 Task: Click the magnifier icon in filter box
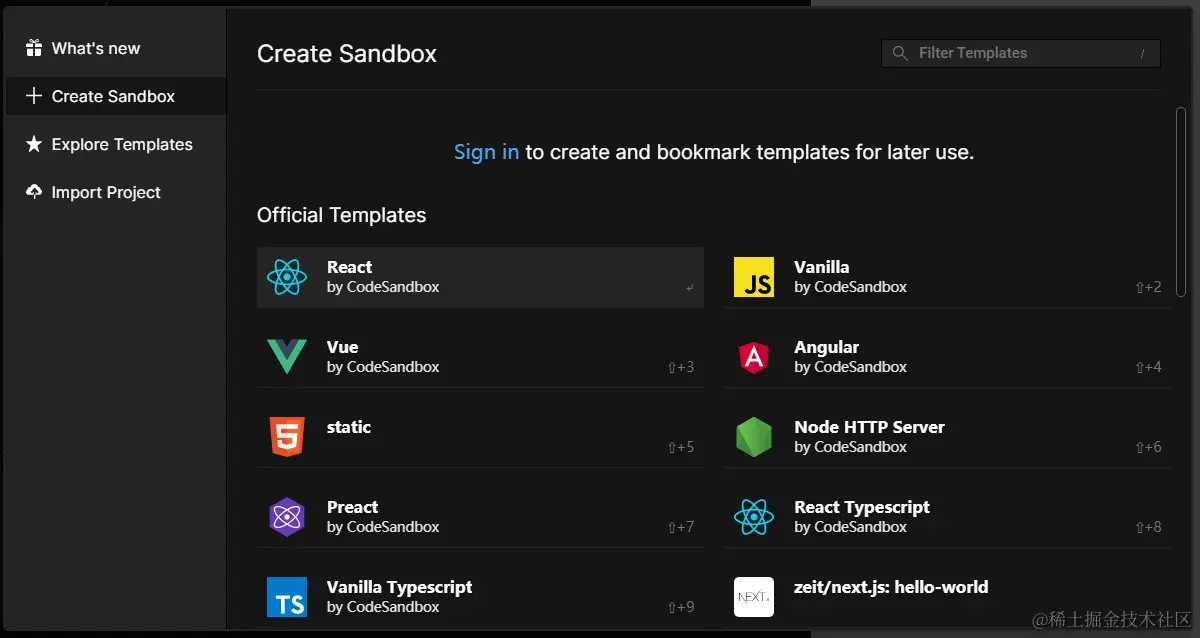[900, 53]
